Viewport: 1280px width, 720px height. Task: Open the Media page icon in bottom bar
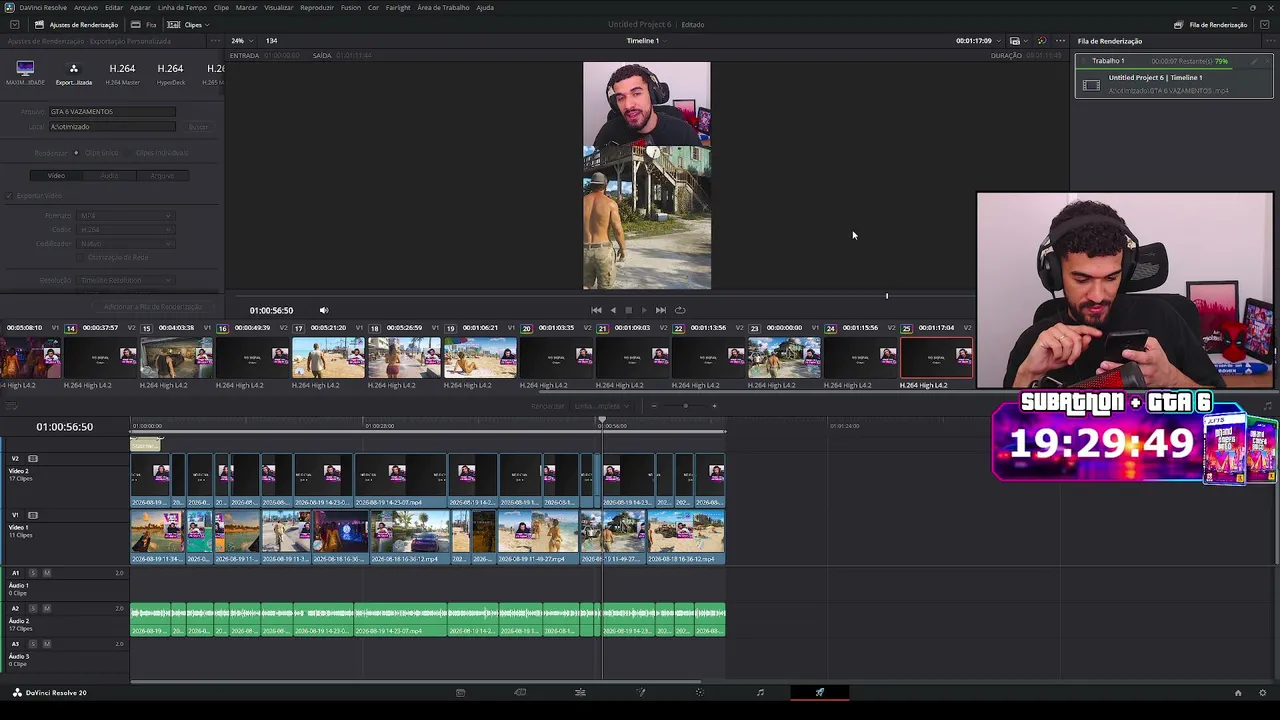click(x=460, y=692)
